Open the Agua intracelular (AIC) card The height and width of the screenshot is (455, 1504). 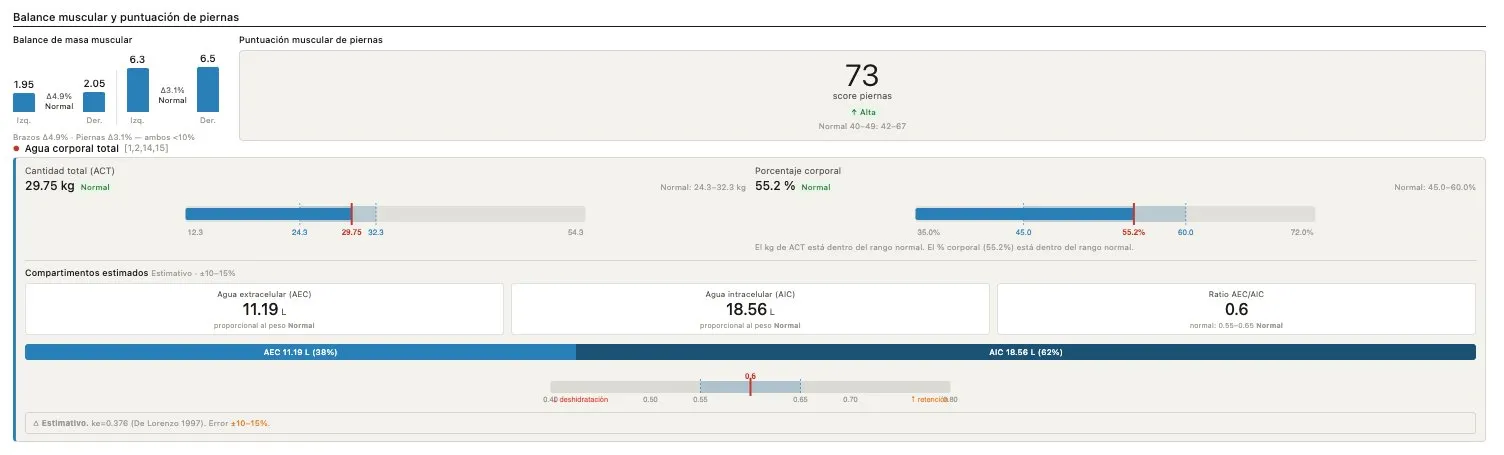pos(750,309)
